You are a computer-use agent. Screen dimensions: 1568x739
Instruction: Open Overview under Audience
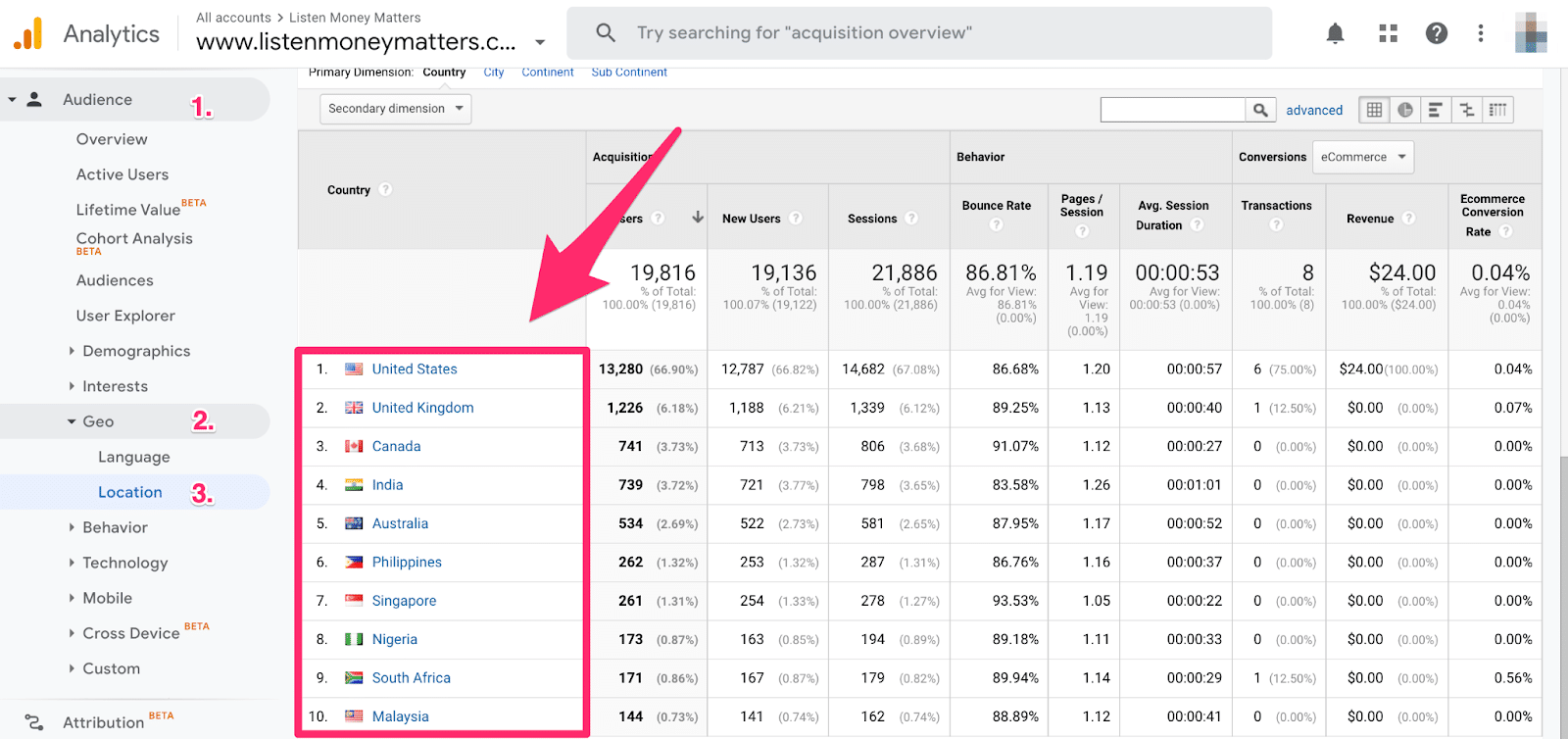[x=112, y=139]
